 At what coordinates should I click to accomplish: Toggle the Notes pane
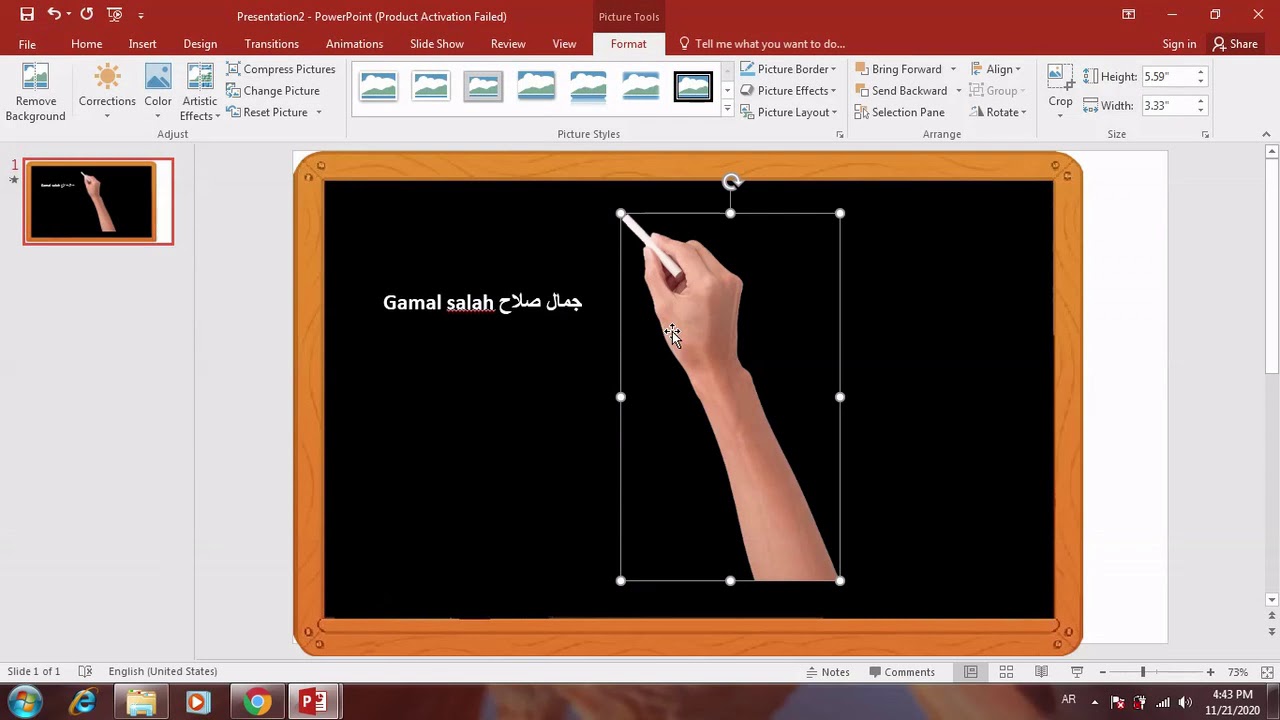coord(828,672)
